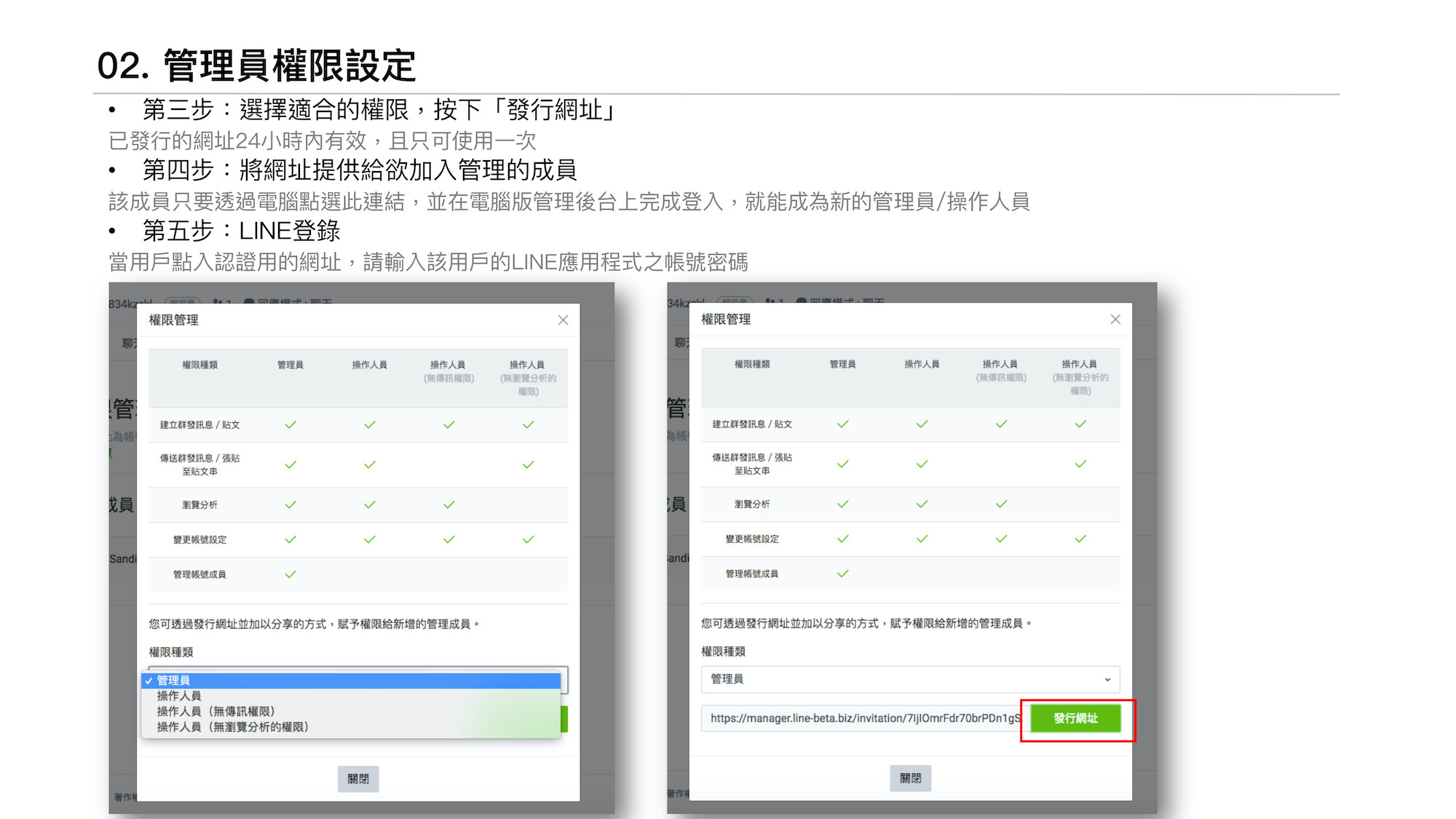Click 瀏覽分析 checkmark under 操作人員(無傳訊權限) in right table
1456x819 pixels.
tap(1001, 504)
